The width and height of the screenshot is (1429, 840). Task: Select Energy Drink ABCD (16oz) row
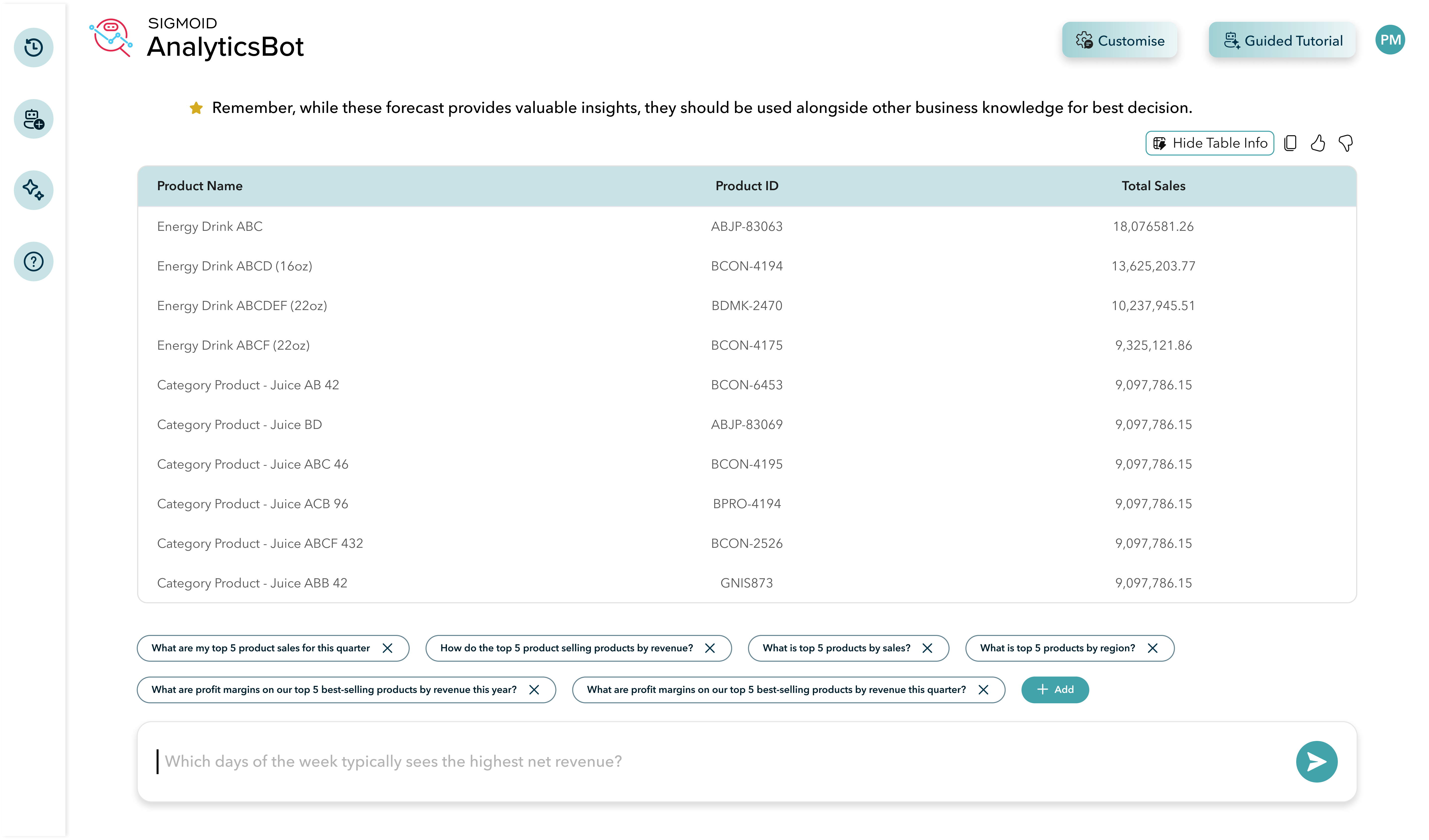[235, 266]
